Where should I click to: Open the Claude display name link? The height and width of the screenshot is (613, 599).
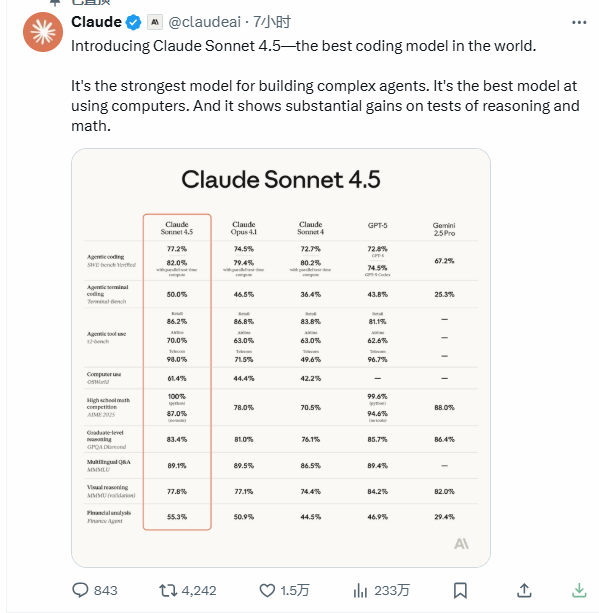pos(96,22)
